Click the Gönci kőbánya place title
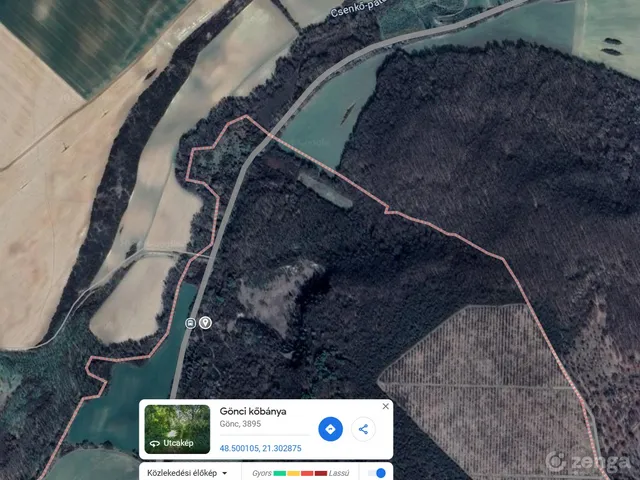640x480 pixels. click(253, 411)
